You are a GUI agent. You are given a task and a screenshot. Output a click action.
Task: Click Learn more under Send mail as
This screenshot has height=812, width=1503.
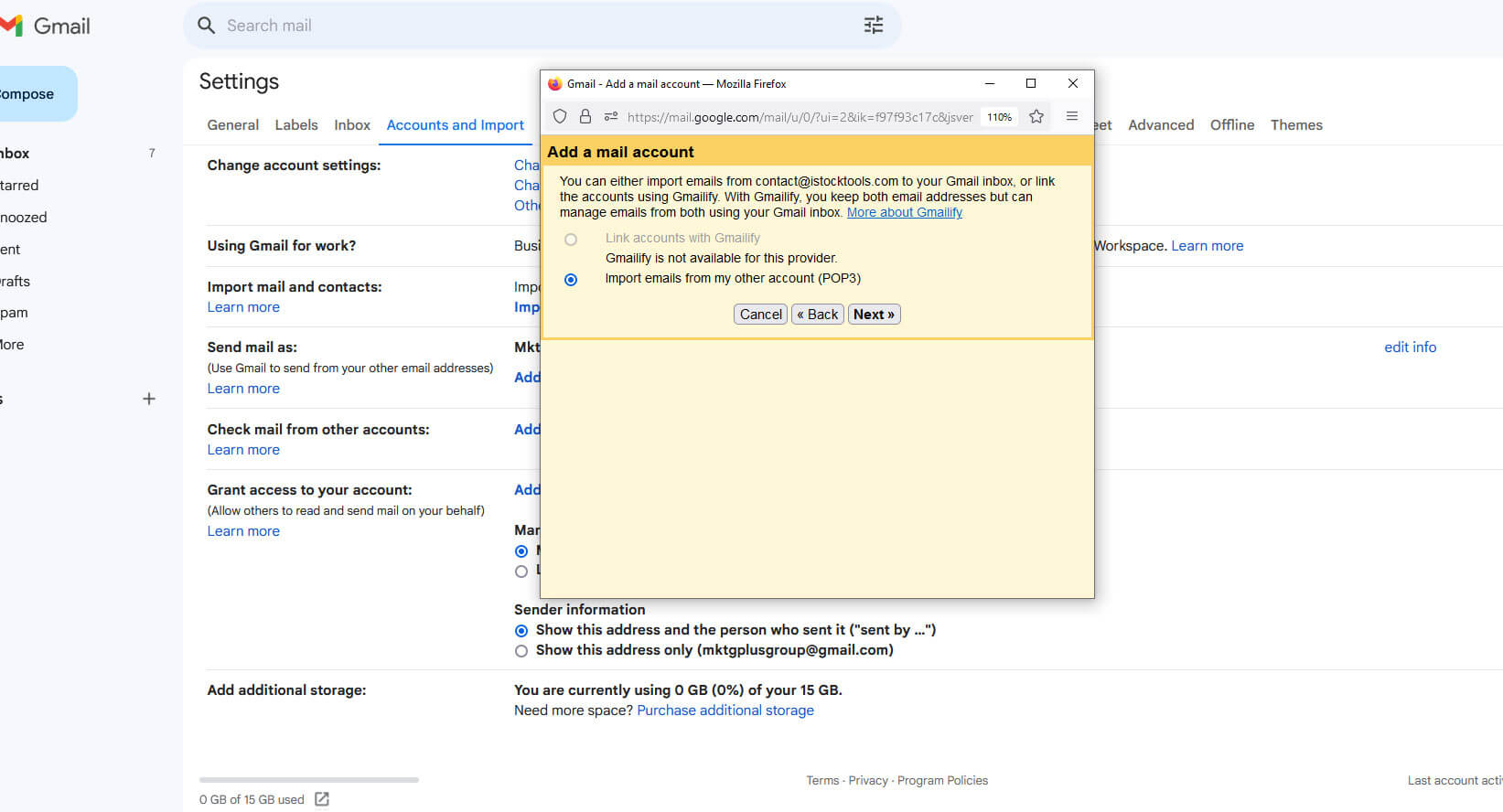(243, 389)
